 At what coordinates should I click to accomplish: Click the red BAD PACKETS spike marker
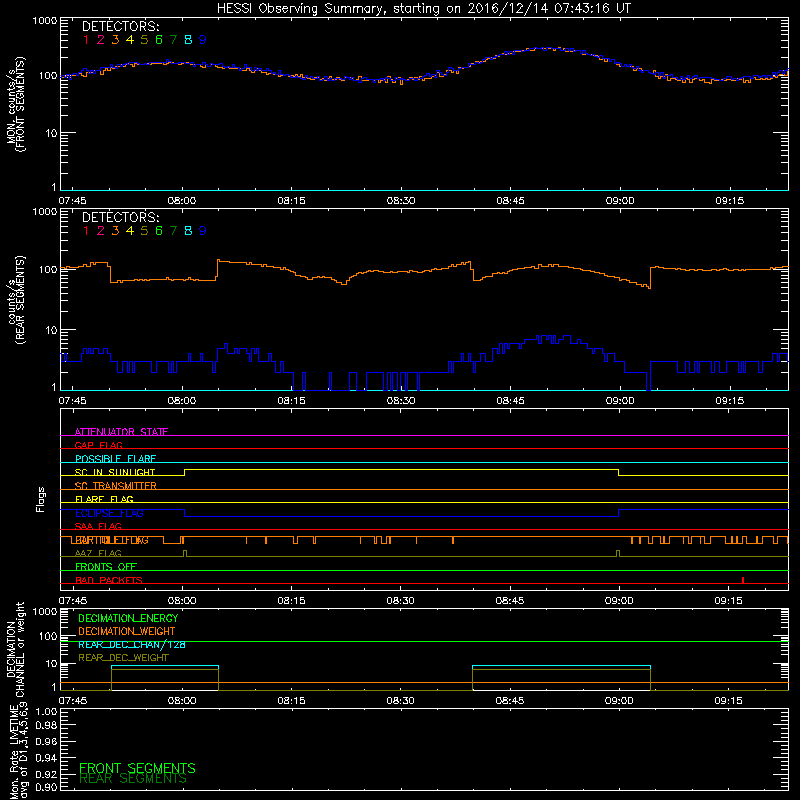(743, 580)
